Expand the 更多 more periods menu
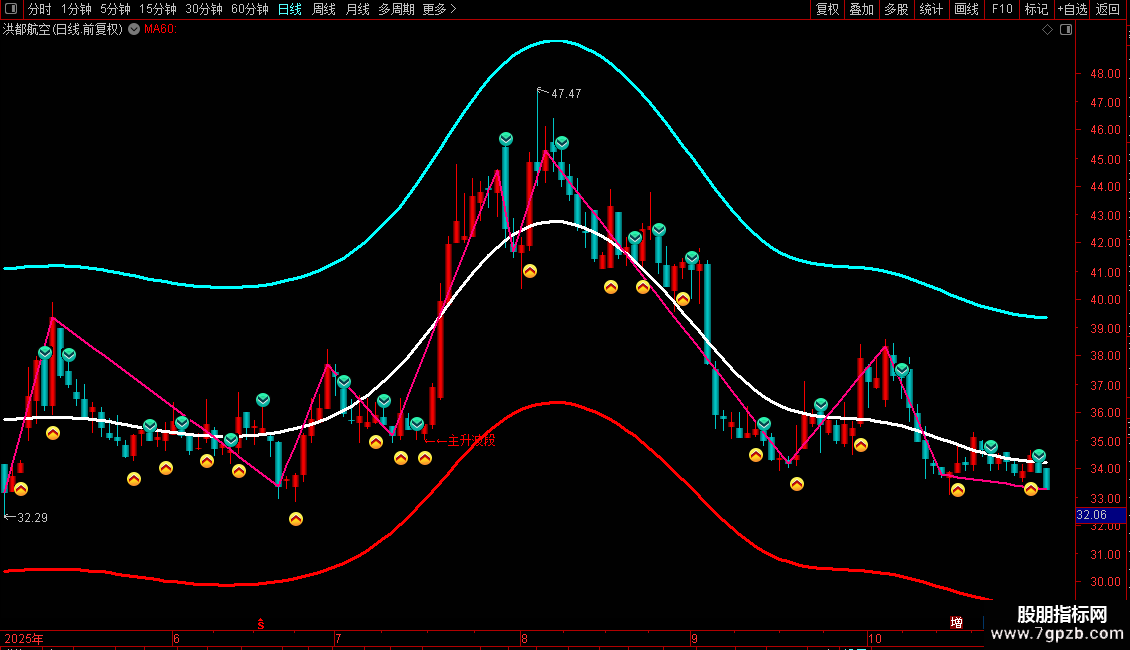 [439, 9]
